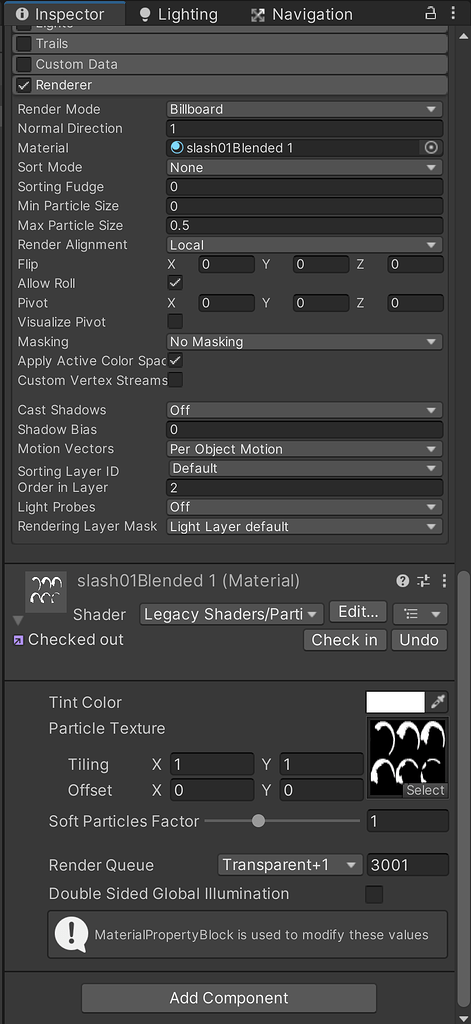Screen dimensions: 471x1024
Task: Click the Add Component button
Action: [229, 998]
